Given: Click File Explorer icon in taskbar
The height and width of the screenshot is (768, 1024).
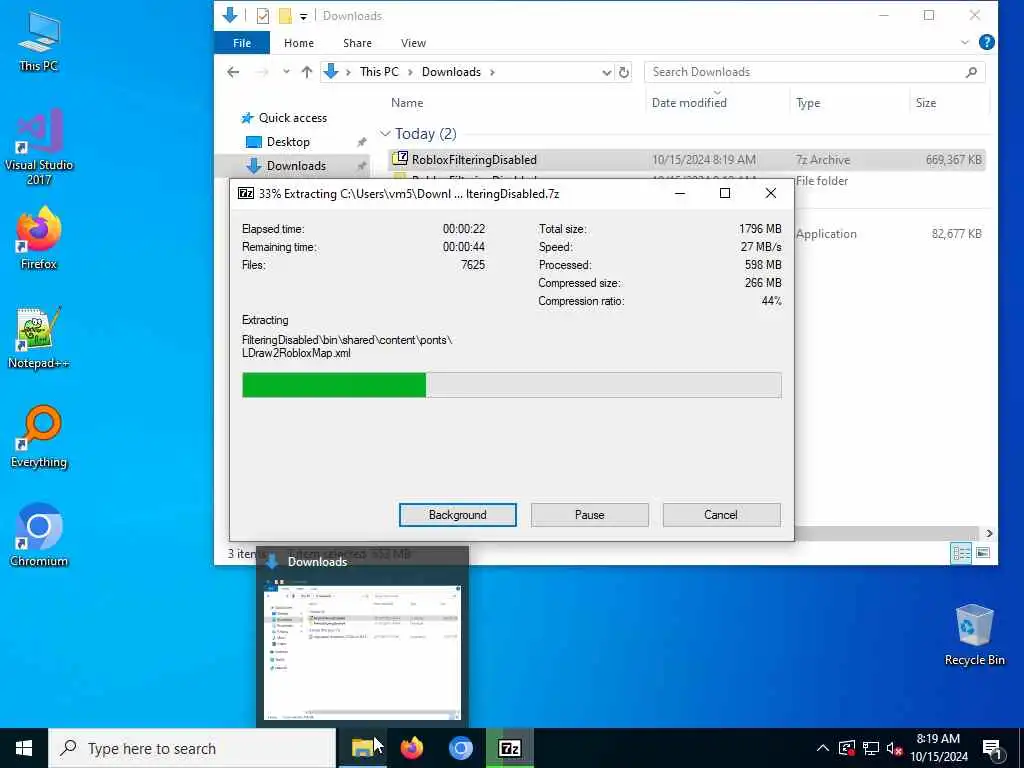Looking at the screenshot, I should (x=362, y=748).
